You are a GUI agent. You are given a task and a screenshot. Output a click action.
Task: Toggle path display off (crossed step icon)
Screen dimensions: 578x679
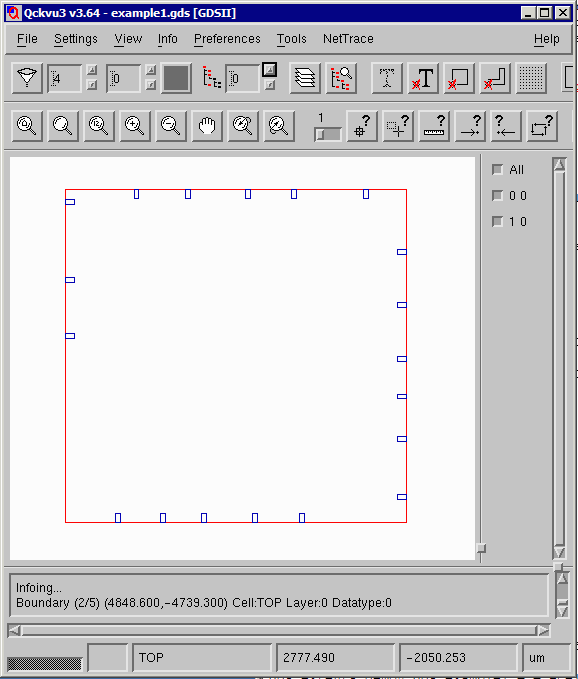point(495,78)
